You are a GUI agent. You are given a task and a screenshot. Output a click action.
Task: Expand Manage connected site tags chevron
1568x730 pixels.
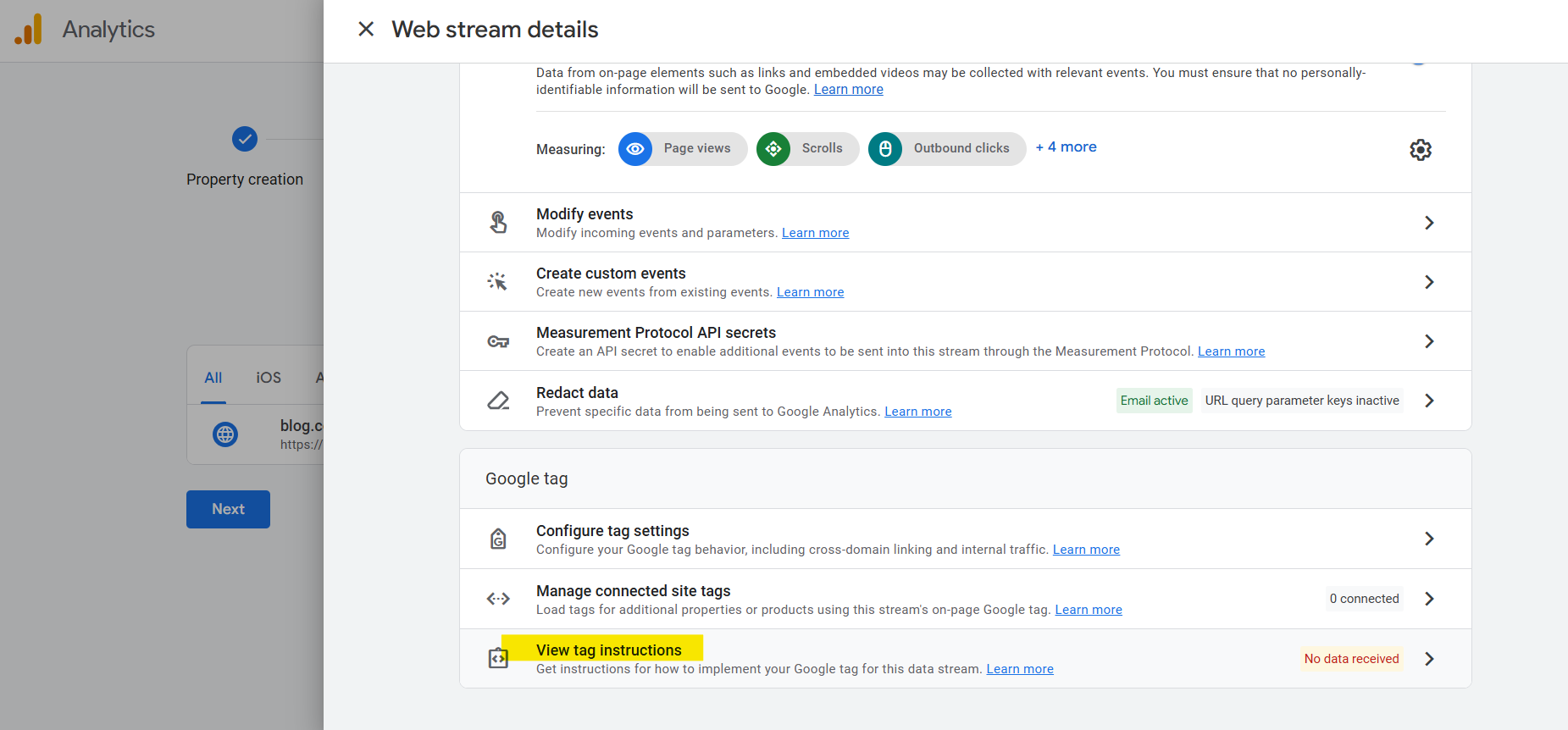pos(1429,599)
